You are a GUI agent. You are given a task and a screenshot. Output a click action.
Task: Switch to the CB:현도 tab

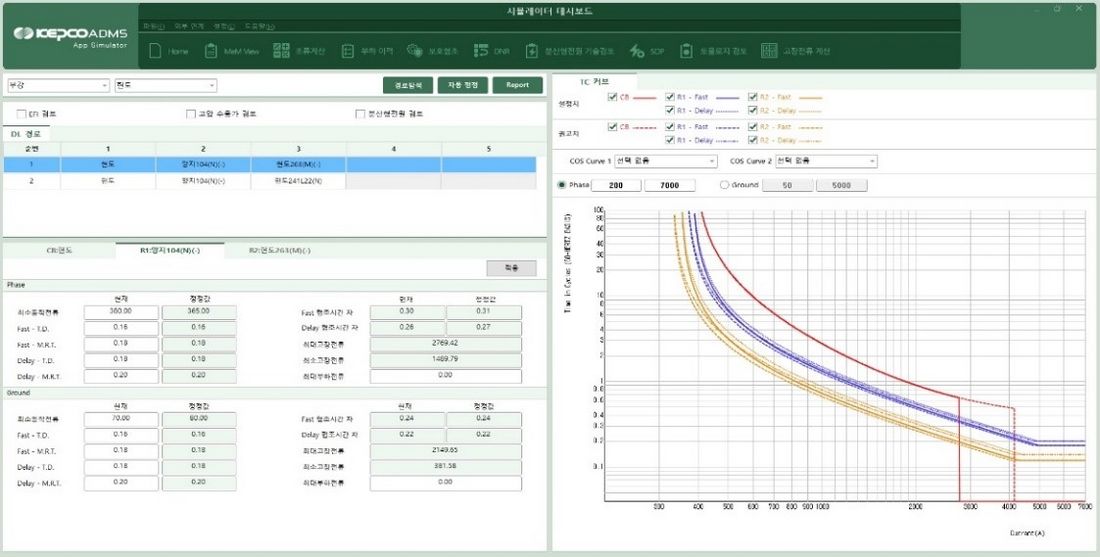pos(59,250)
